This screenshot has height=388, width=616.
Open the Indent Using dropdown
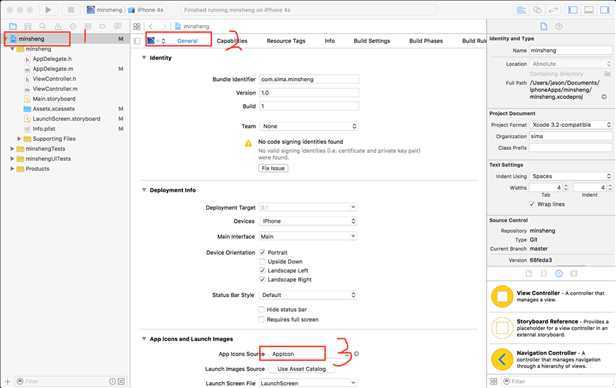point(571,176)
